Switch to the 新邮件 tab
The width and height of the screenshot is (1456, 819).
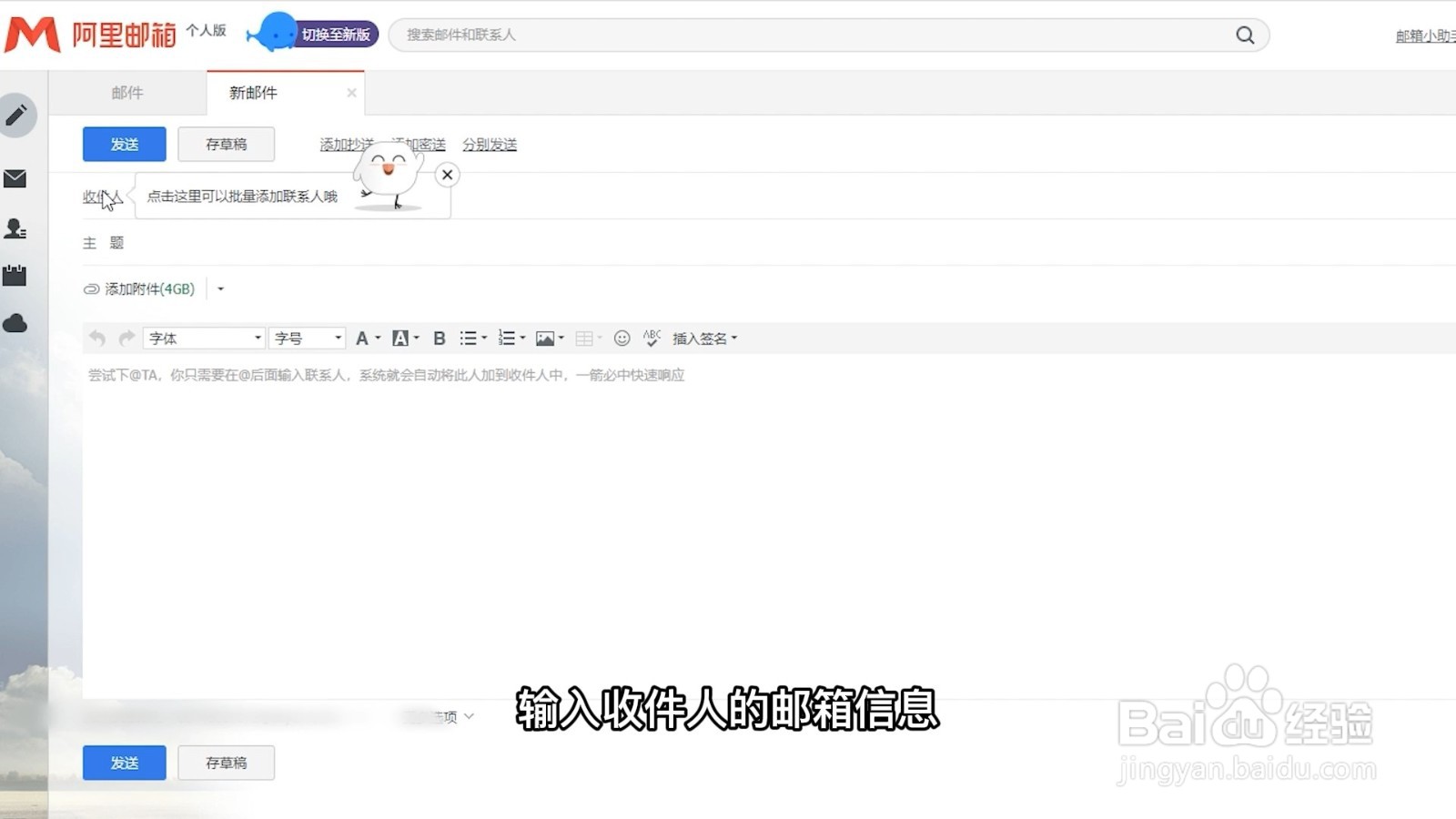point(253,91)
